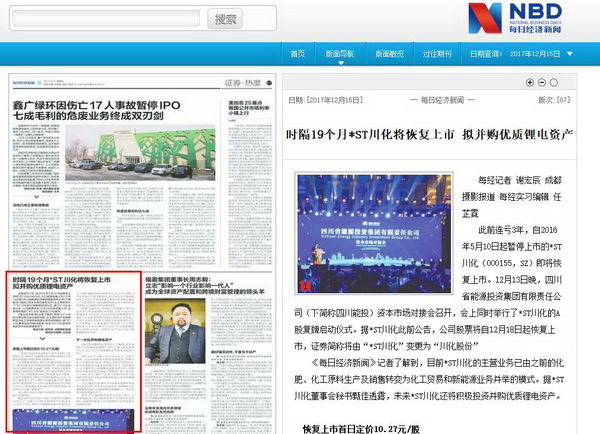The image size is (600, 434).
Task: Click the green building photo in newspaper page
Action: coord(140,153)
